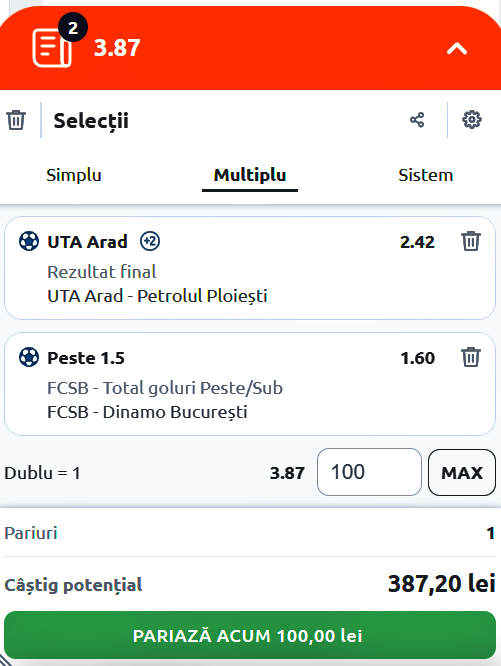Focus the stake input showing 100

369,472
